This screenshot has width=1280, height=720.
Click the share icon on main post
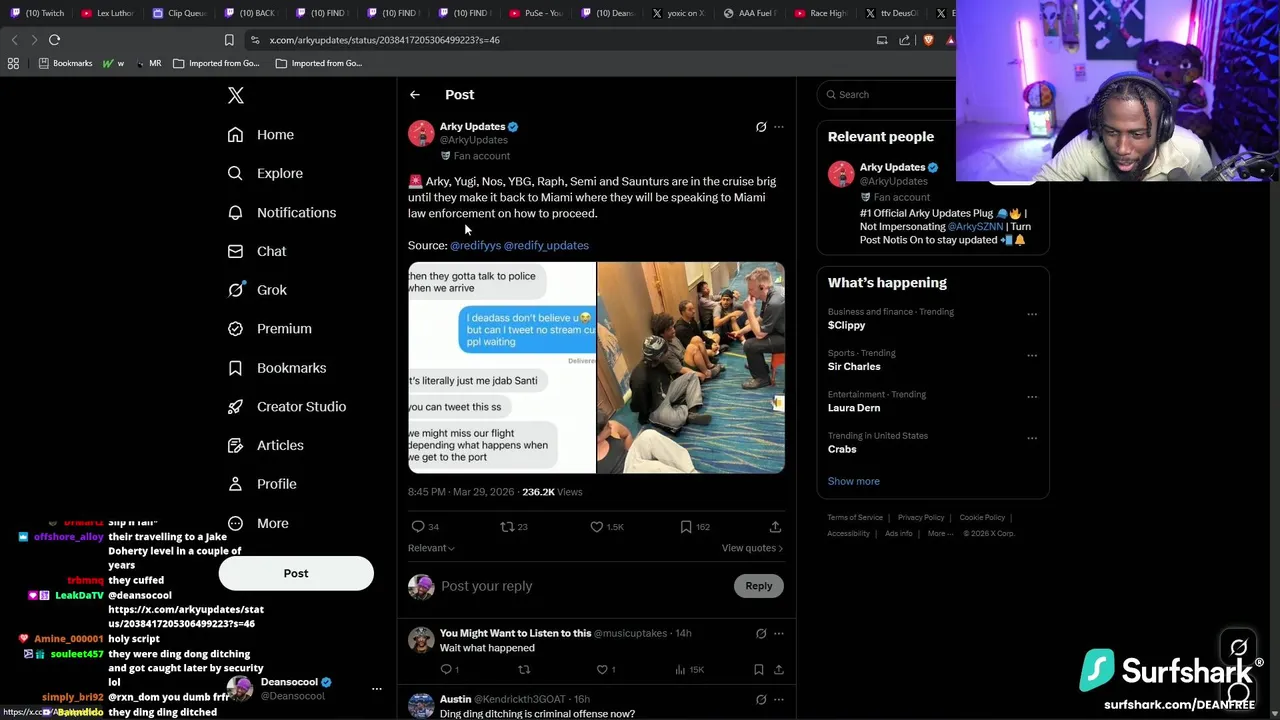click(x=775, y=527)
